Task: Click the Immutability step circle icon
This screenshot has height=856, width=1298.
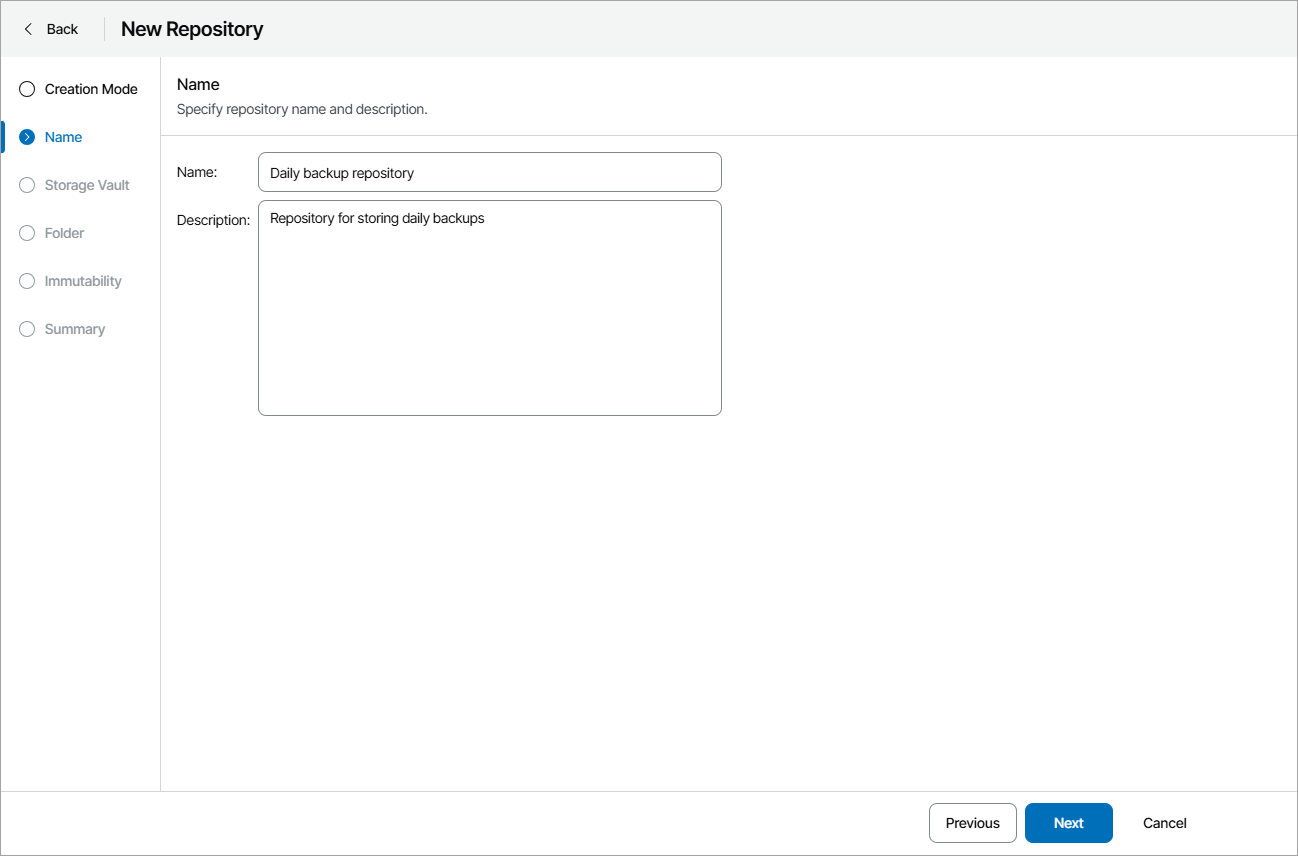Action: [x=26, y=281]
